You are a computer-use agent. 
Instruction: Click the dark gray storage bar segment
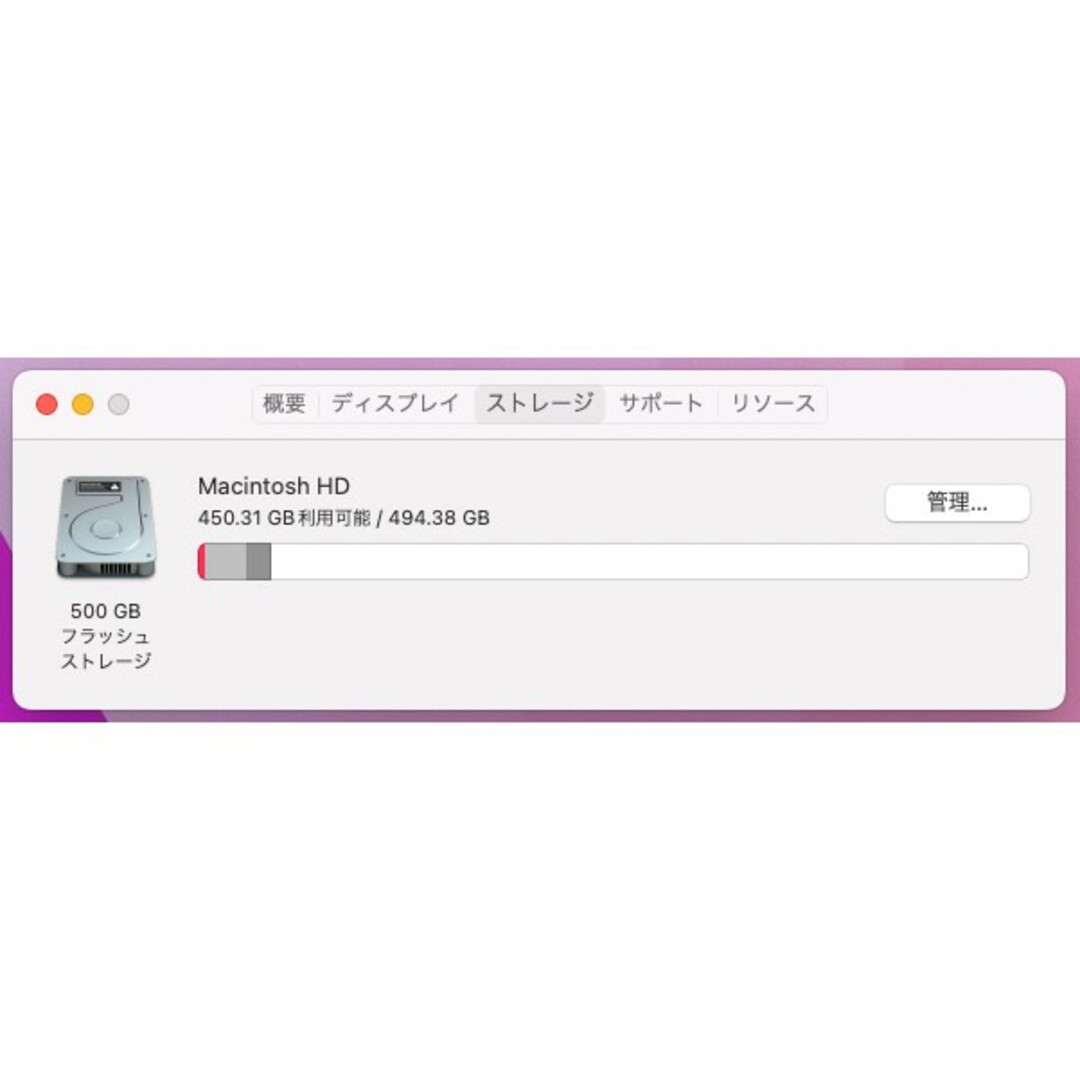point(258,561)
